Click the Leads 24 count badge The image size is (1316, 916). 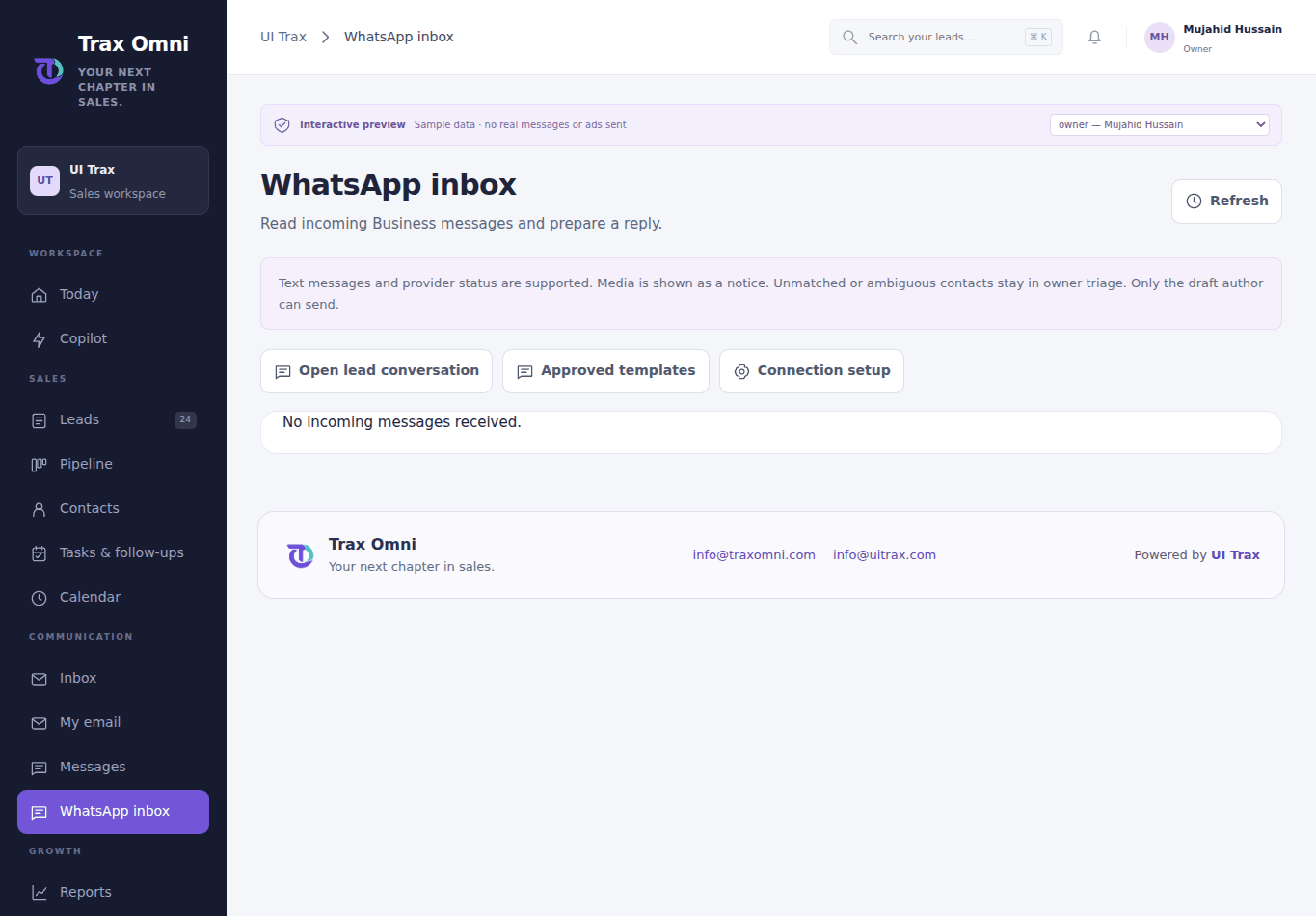coord(185,419)
